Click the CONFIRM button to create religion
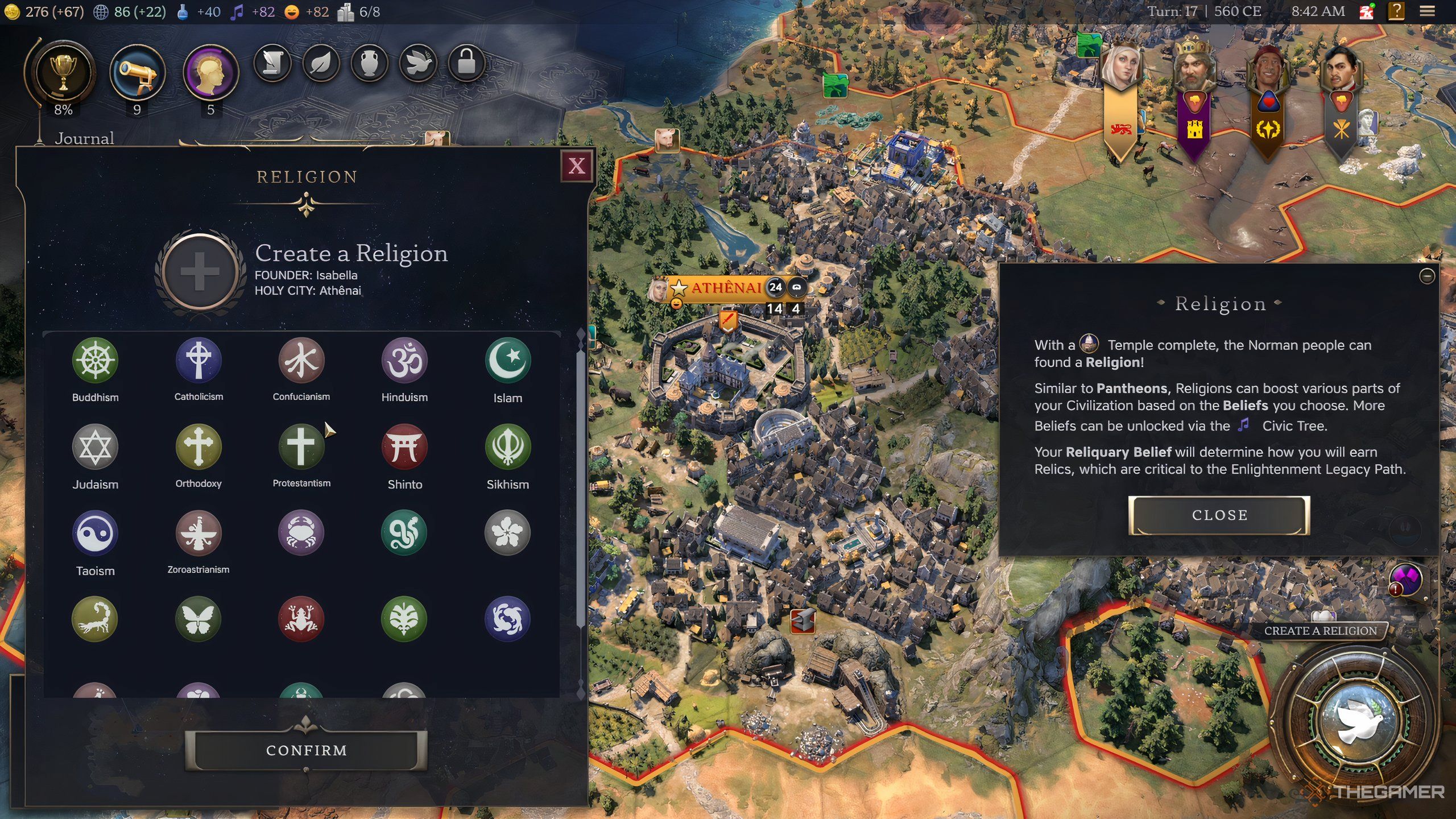 coord(307,751)
